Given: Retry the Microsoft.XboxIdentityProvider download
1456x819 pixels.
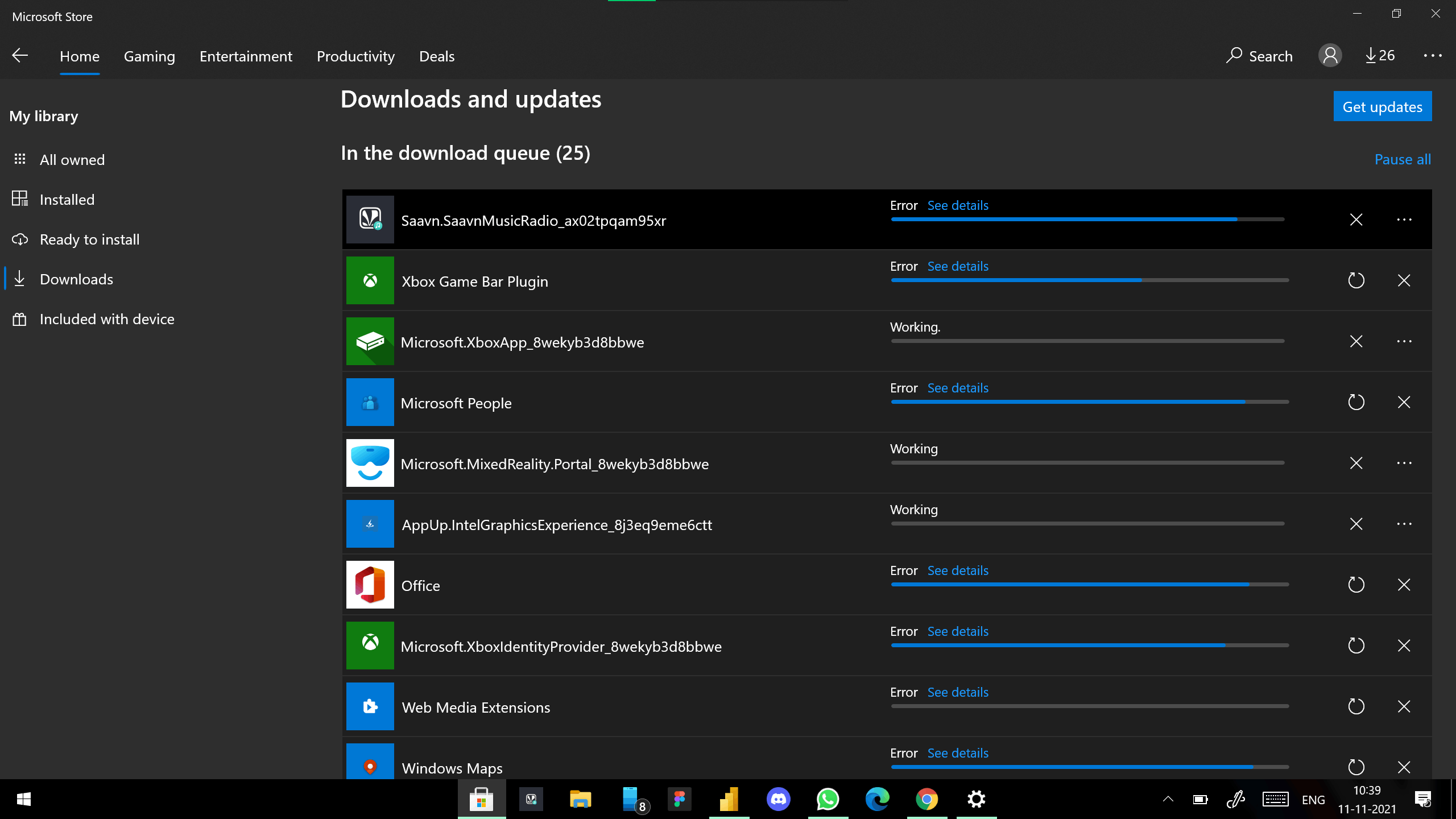Looking at the screenshot, I should (x=1356, y=646).
